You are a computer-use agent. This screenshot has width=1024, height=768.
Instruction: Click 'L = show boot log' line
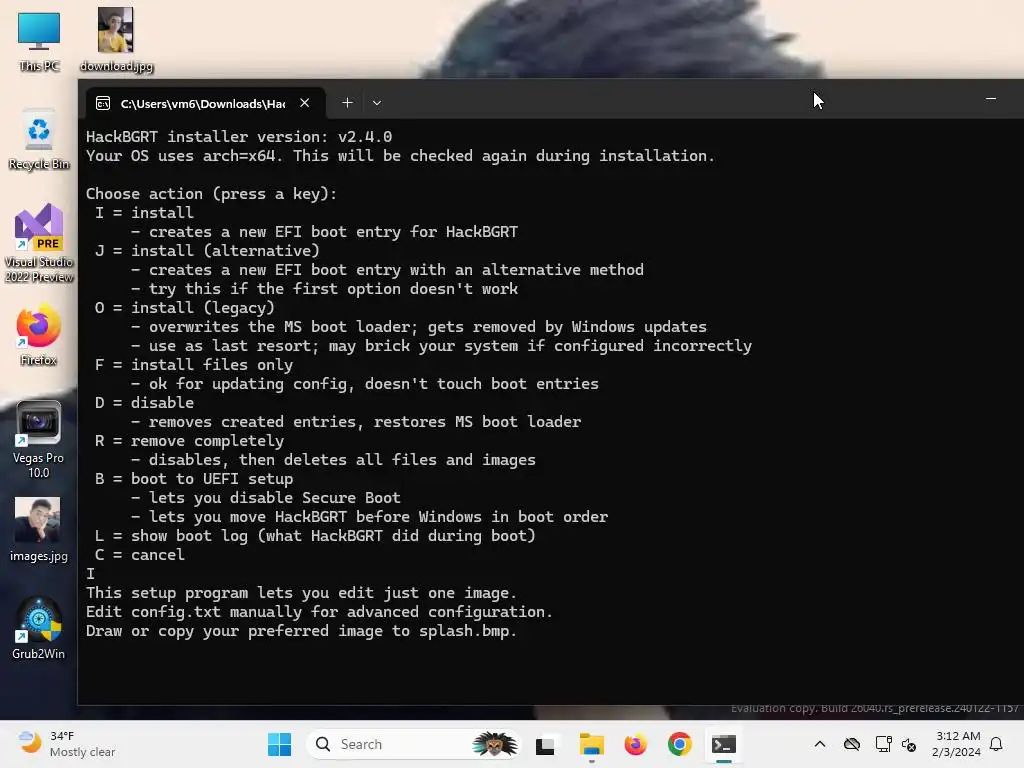pyautogui.click(x=315, y=536)
